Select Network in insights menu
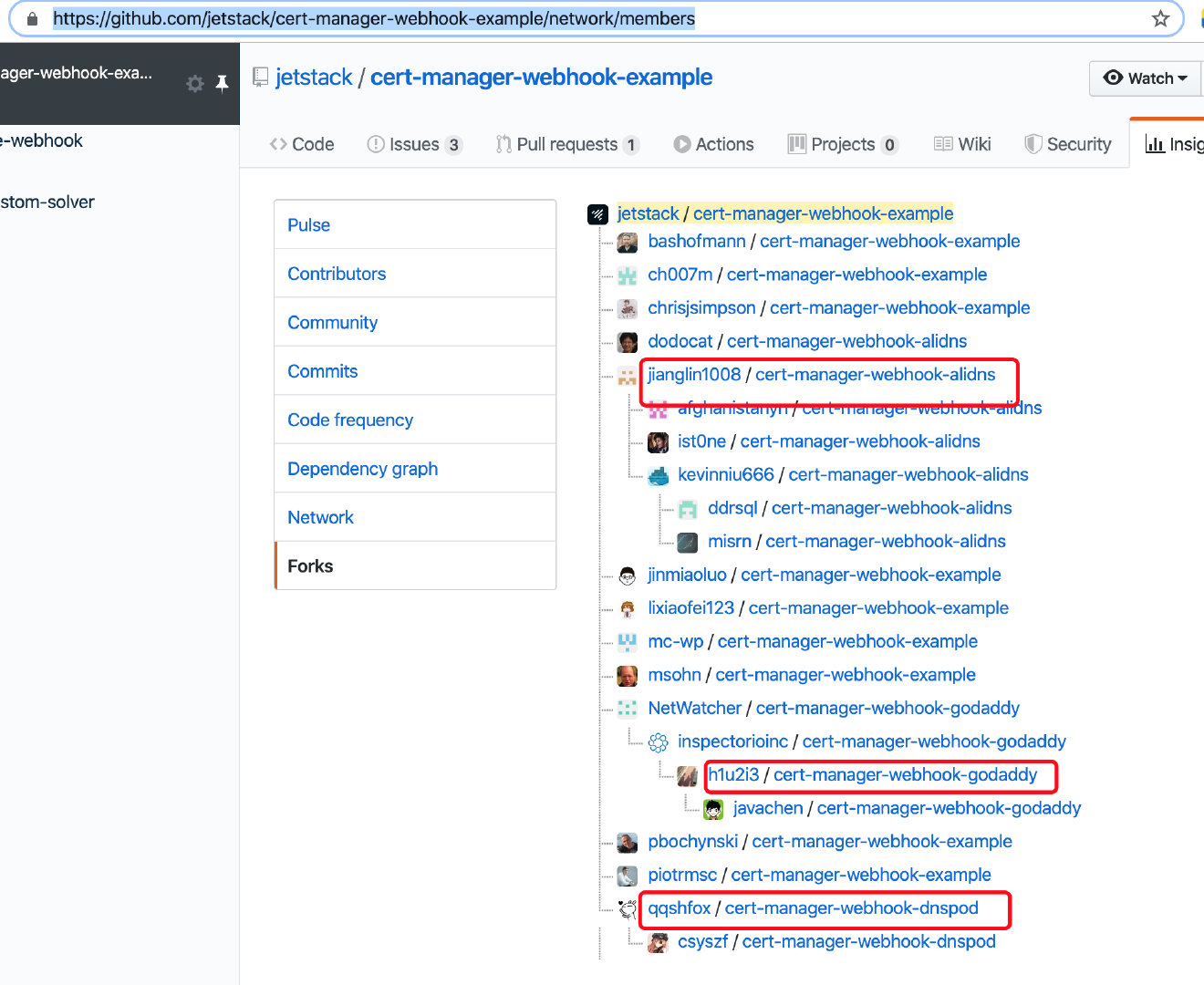 point(415,517)
